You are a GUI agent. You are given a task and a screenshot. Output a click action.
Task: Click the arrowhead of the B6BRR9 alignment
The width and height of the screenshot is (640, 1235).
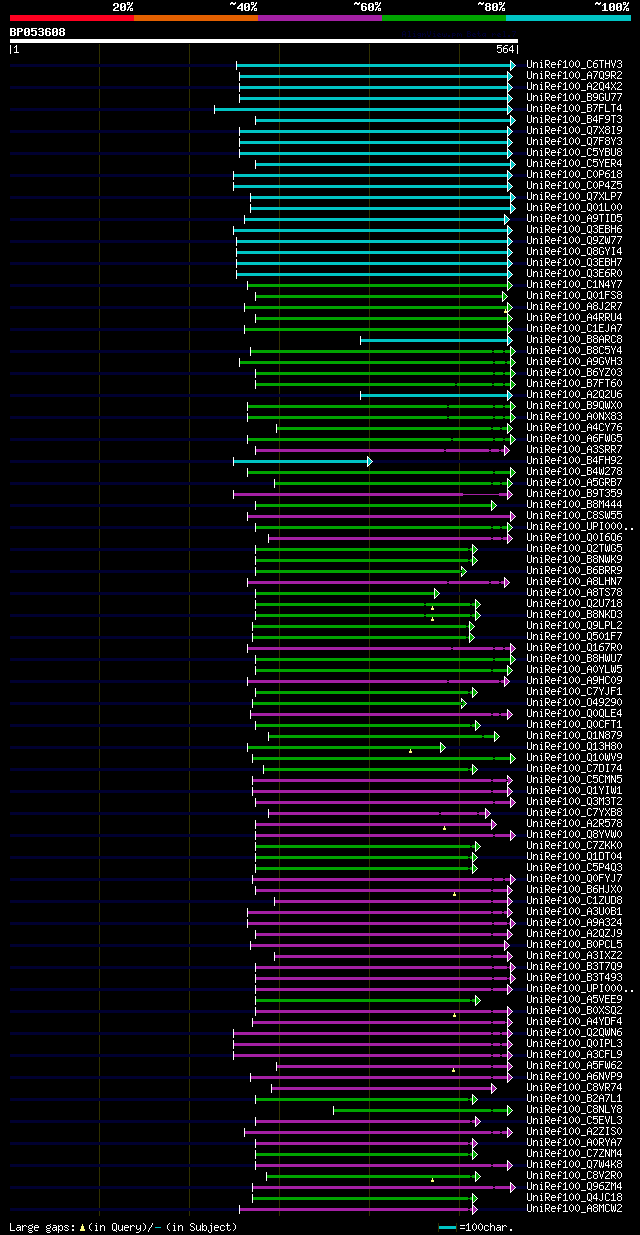464,571
